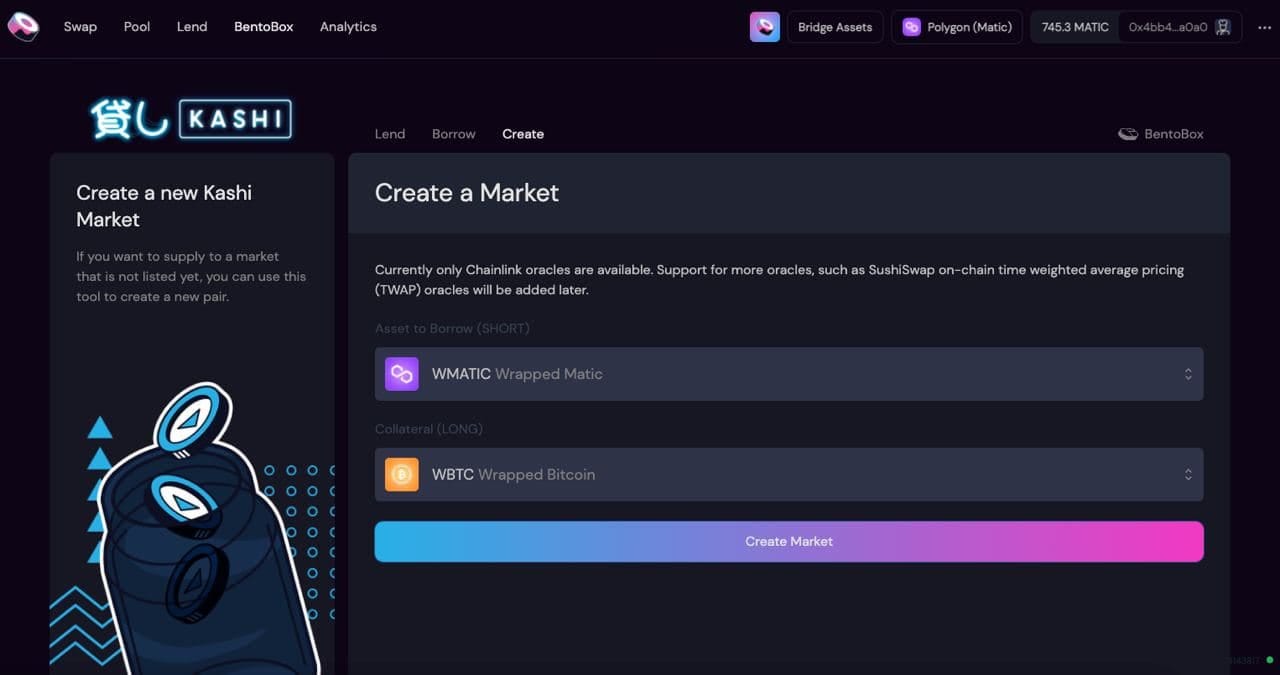Screen dimensions: 1280x675
Task: Open the WBTC collateral dropdown
Action: [x=789, y=475]
